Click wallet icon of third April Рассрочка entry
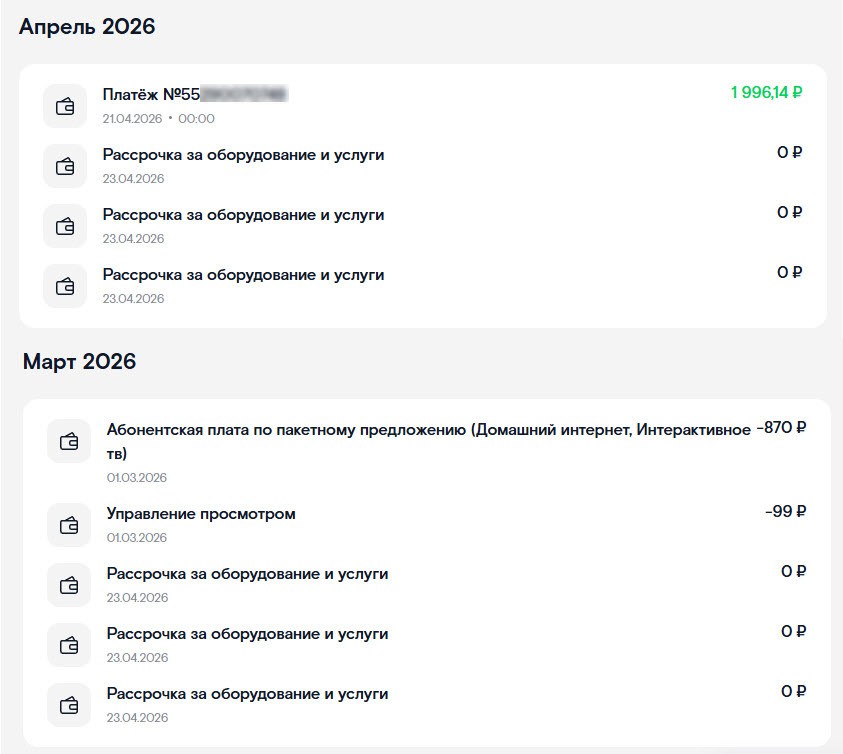 tap(65, 286)
